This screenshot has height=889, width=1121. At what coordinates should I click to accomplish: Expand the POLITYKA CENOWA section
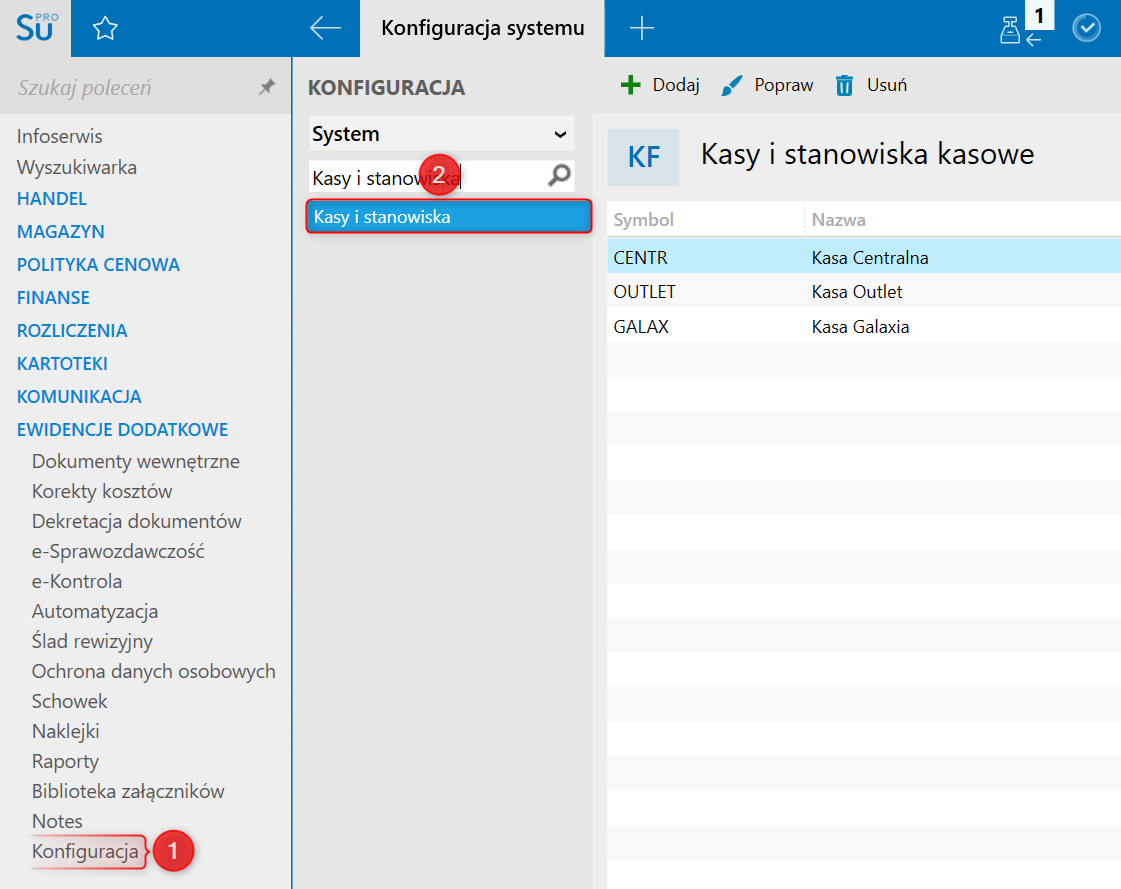pyautogui.click(x=98, y=265)
